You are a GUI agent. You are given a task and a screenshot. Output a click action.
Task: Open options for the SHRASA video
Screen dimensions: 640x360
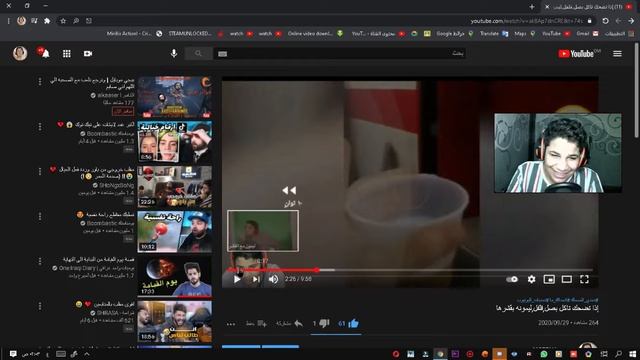point(40,306)
